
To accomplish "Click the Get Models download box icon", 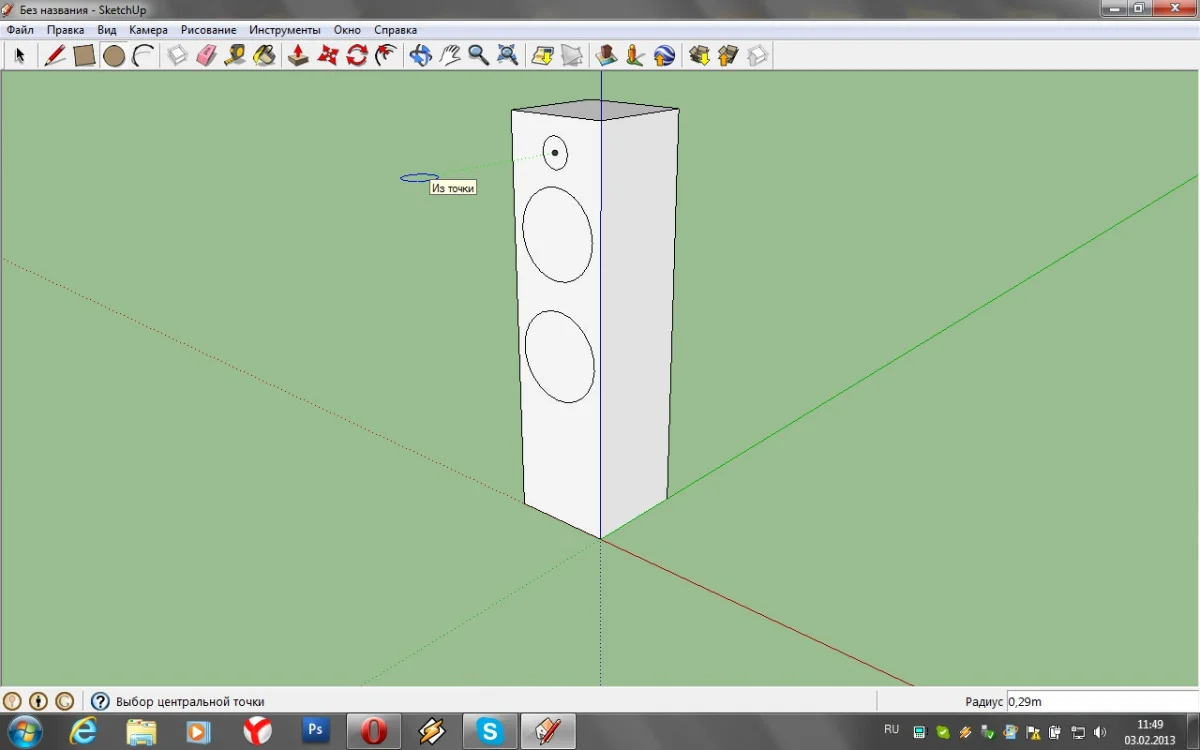I will (699, 55).
